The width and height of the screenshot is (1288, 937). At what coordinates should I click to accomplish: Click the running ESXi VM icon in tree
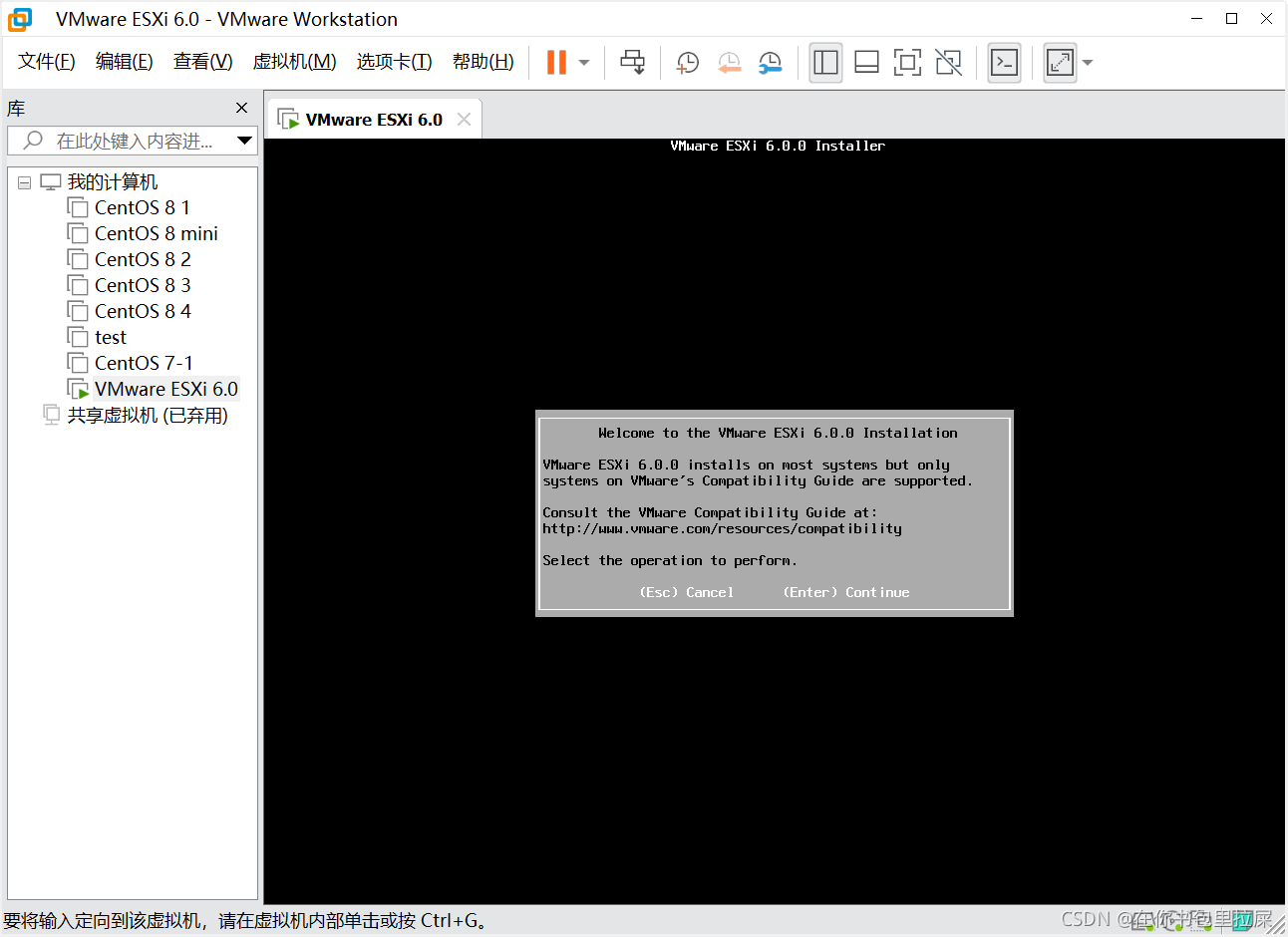click(78, 389)
